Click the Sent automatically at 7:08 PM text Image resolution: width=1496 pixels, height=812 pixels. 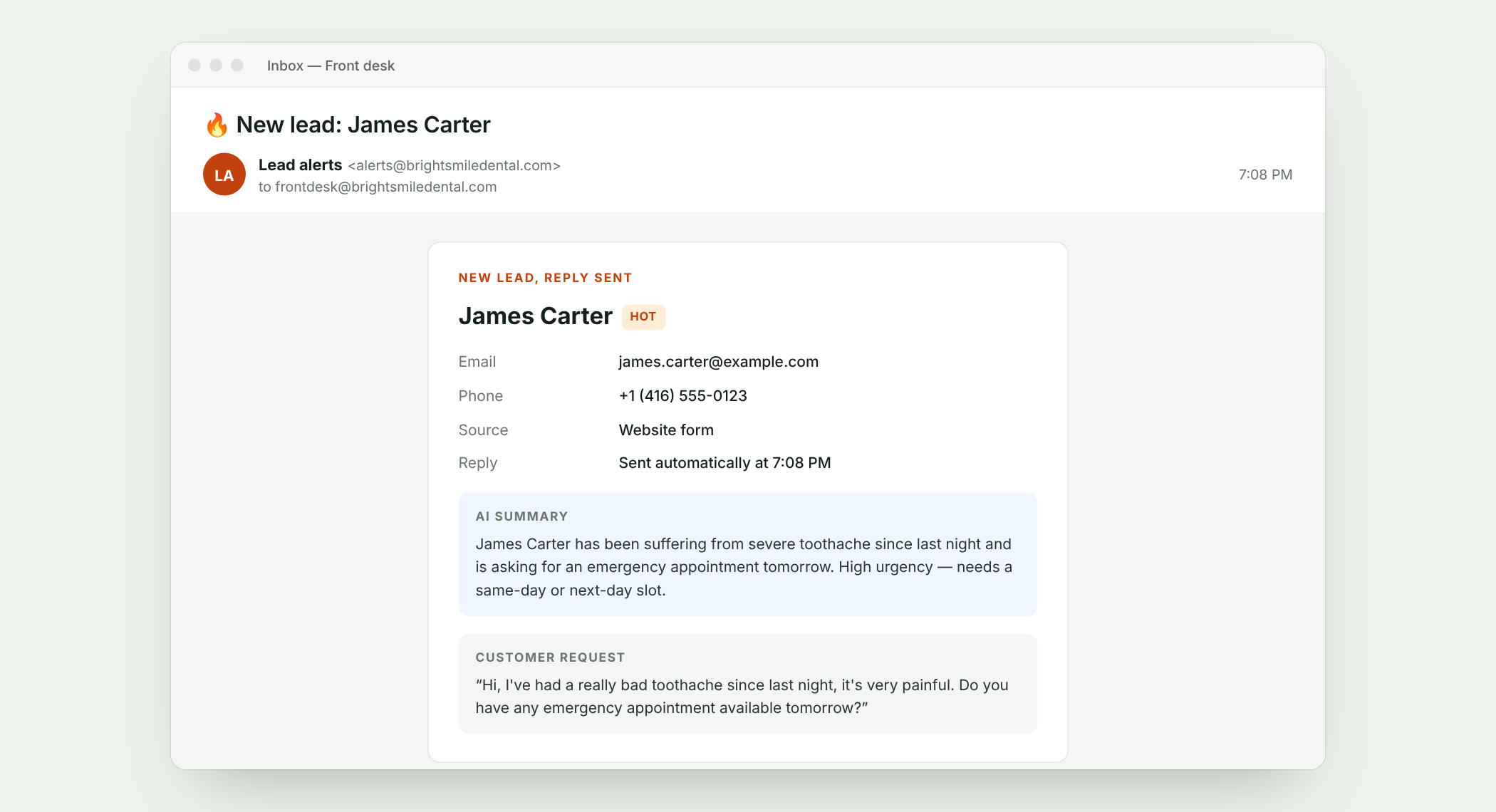(x=724, y=463)
